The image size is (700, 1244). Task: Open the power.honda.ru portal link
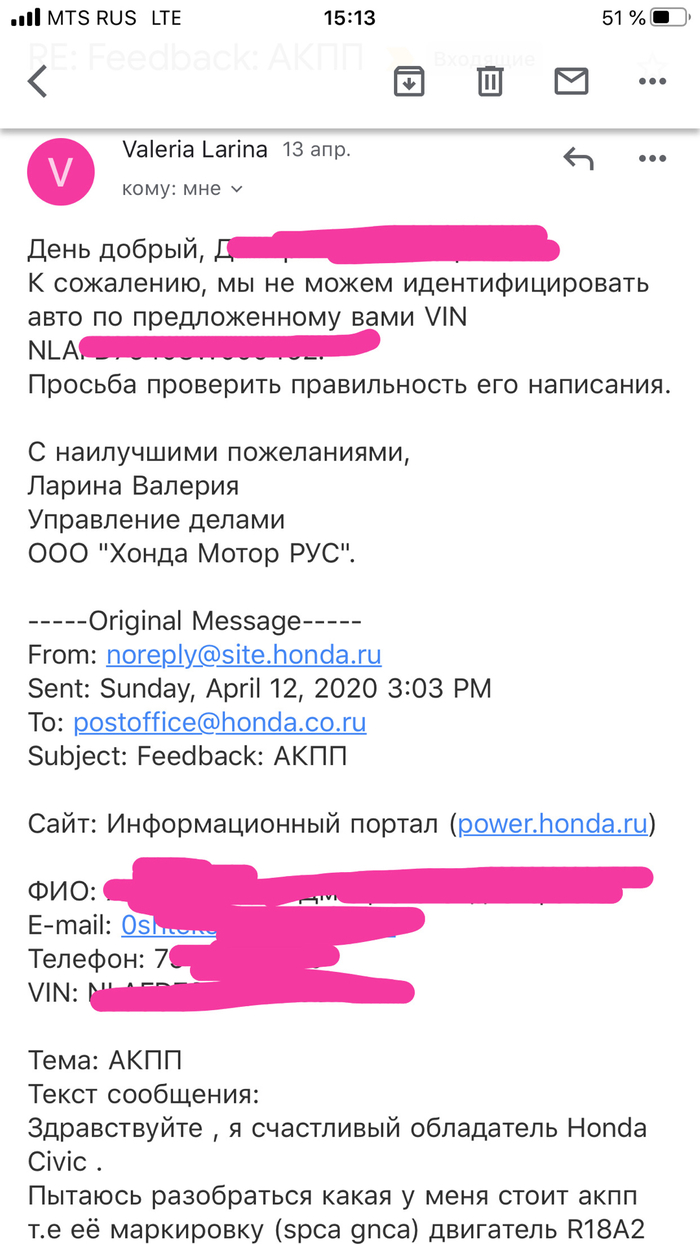[x=553, y=824]
